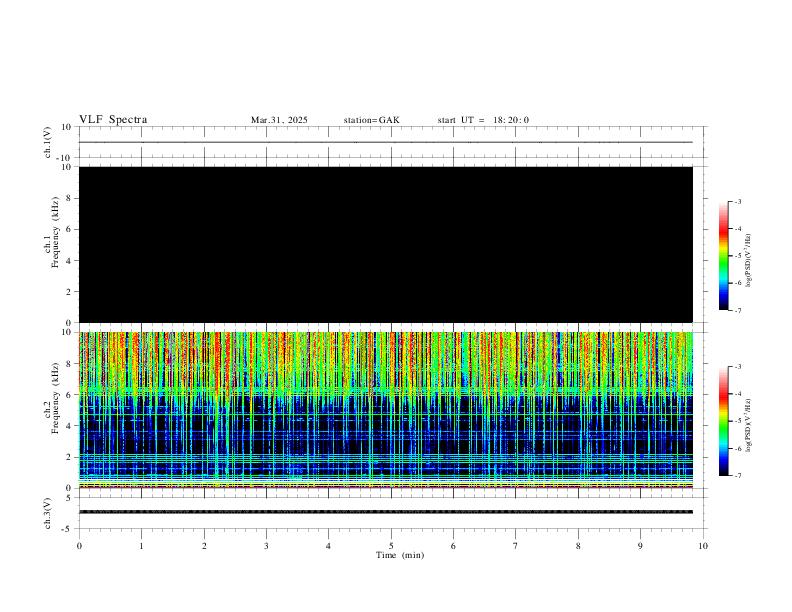The height and width of the screenshot is (612, 792).
Task: Click the ch.1 colorbar 'log(PSD)' label
Action: point(748,261)
